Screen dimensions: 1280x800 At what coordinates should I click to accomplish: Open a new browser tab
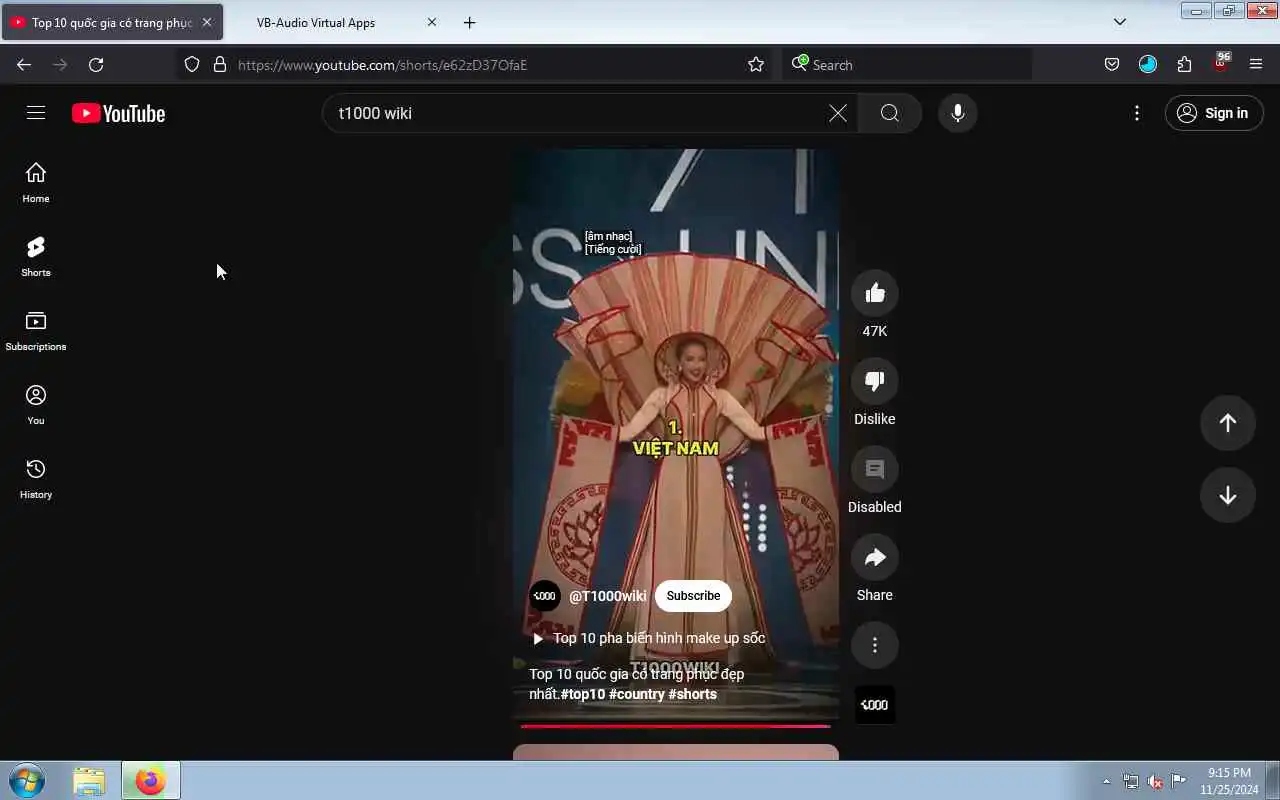[x=470, y=22]
